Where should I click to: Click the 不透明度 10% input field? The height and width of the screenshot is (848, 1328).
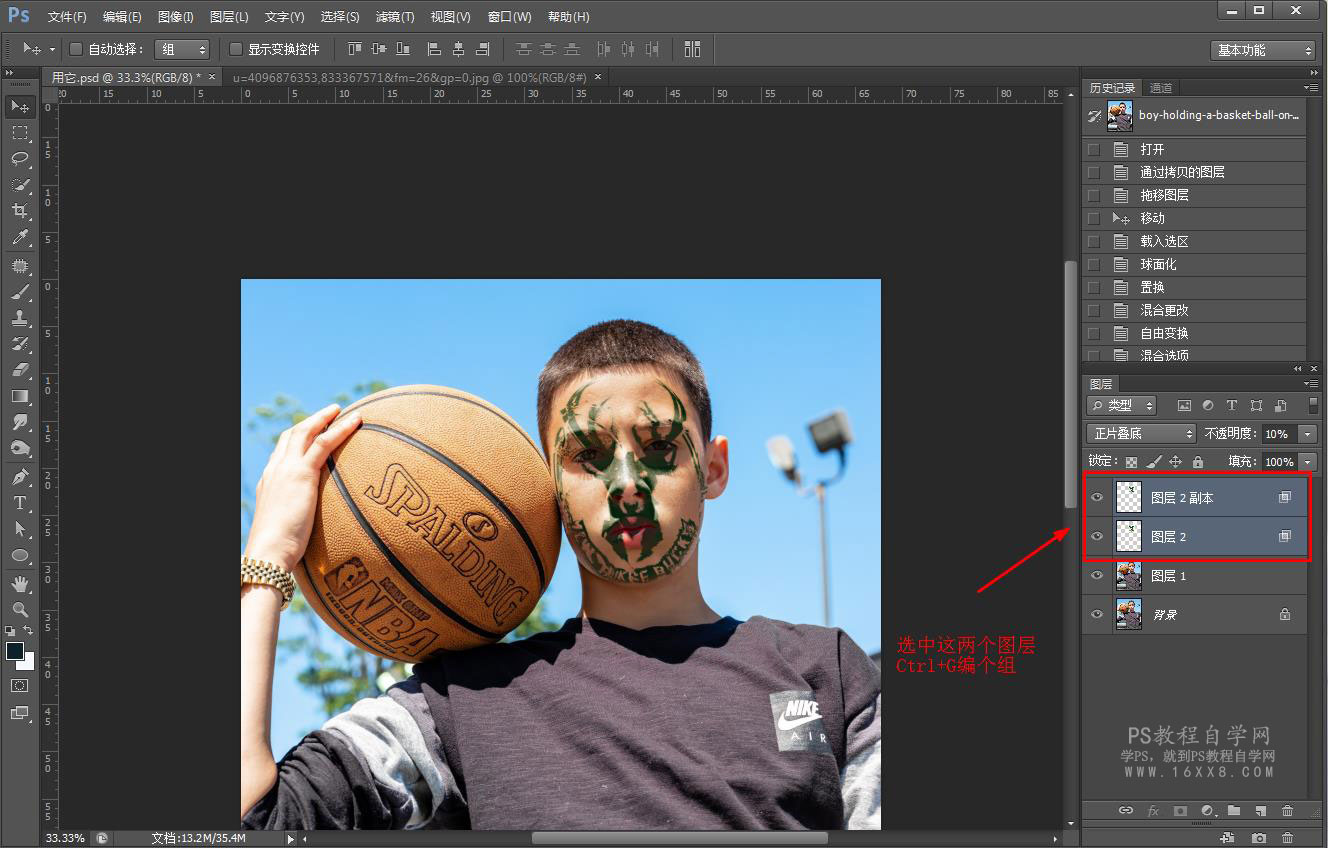click(1278, 434)
